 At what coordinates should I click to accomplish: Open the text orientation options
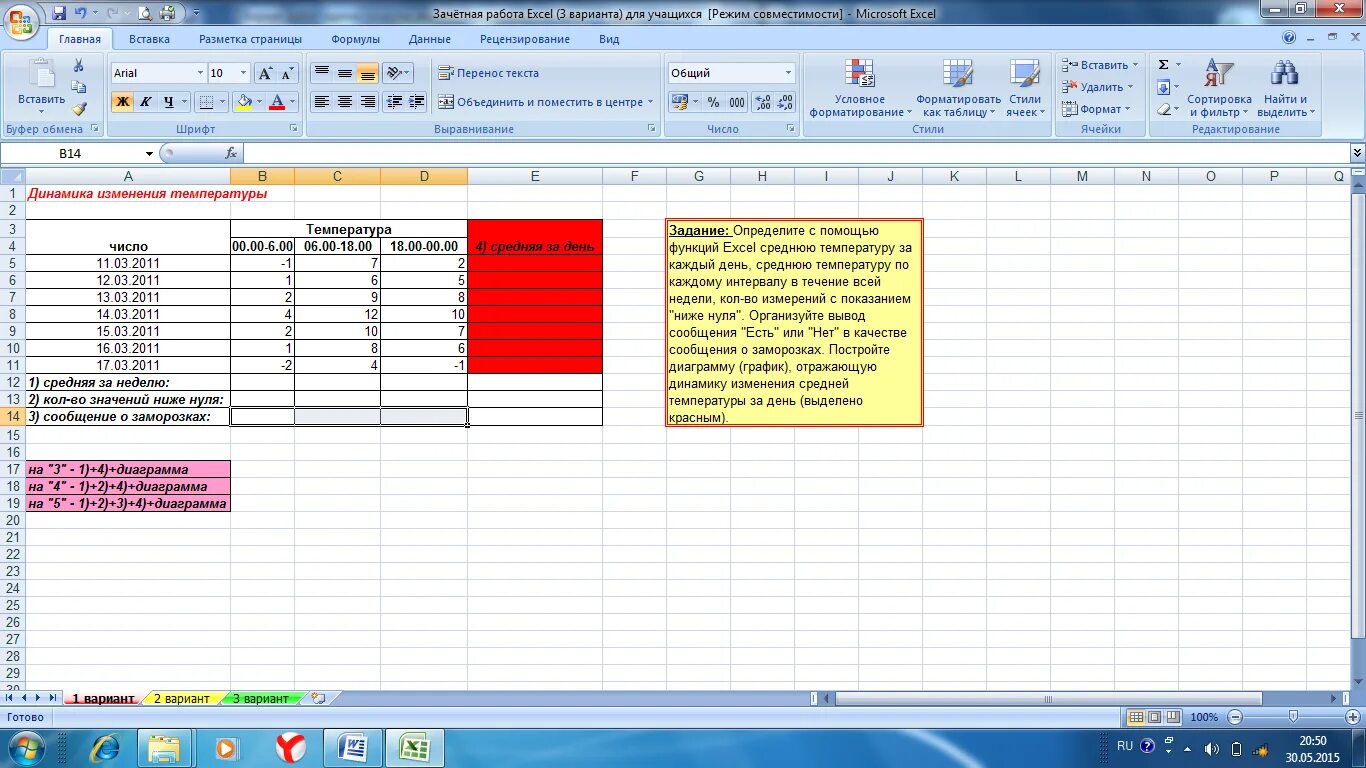coord(398,73)
